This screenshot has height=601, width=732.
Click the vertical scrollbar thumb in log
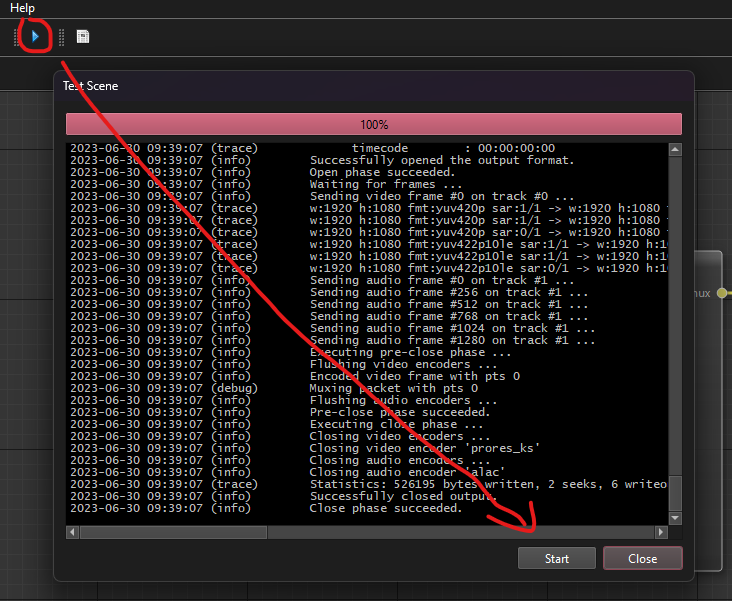click(x=675, y=493)
